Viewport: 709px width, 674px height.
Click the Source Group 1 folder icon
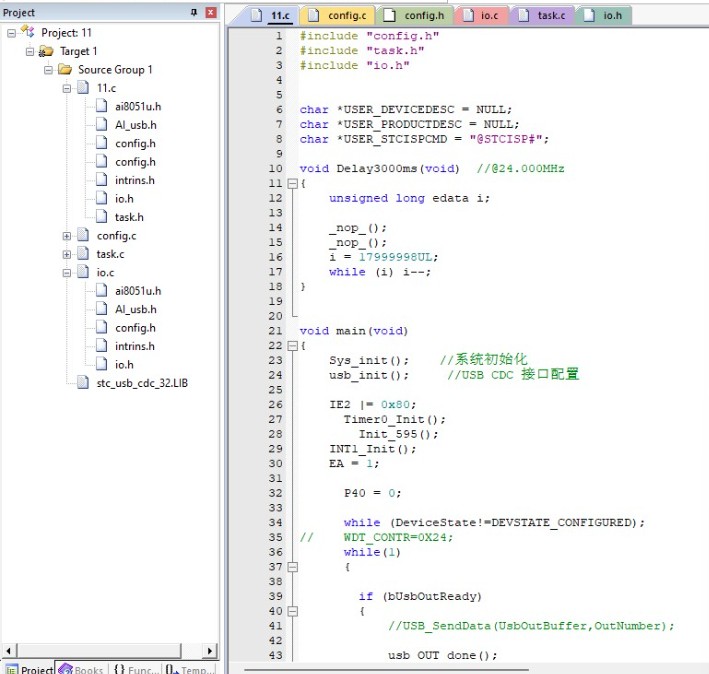click(65, 70)
